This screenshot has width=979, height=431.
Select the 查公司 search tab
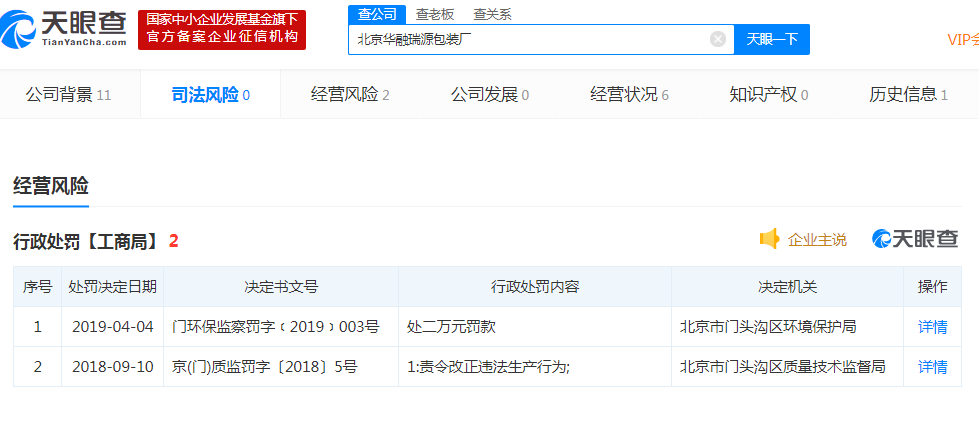376,14
